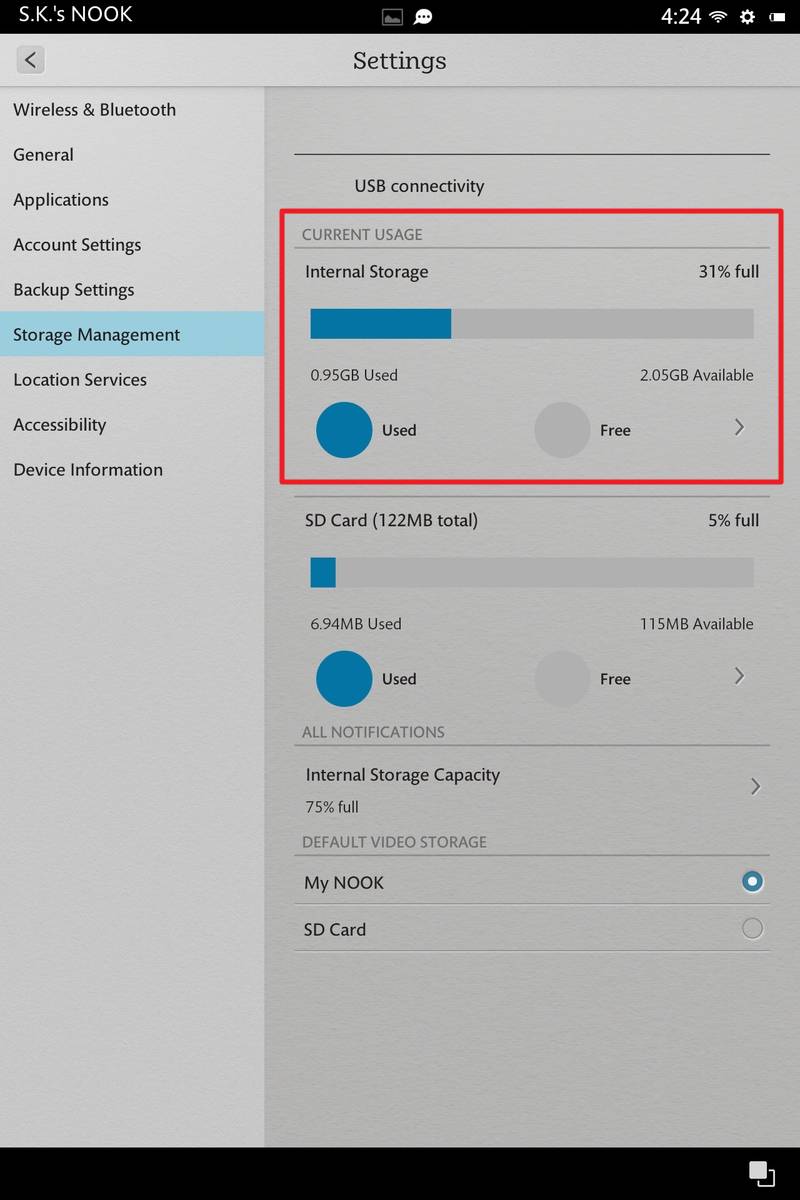Tap the gray Free circle under SD Card
Viewport: 800px width, 1200px height.
(x=562, y=679)
